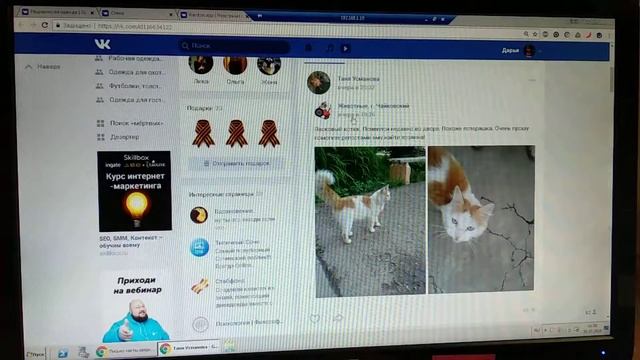
Task: Open the post options menu on Таня's post
Action: (532, 80)
